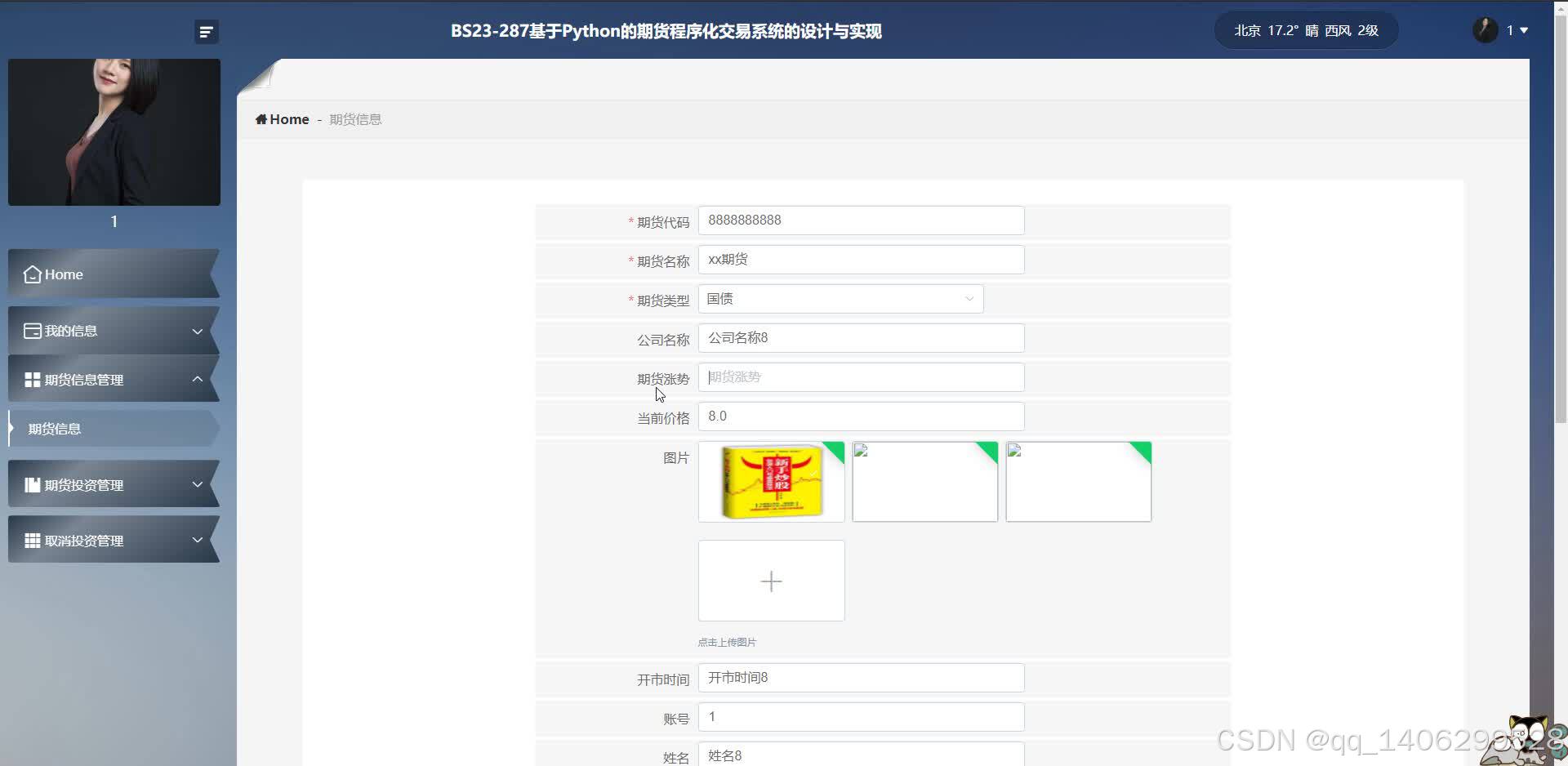The height and width of the screenshot is (766, 1568).
Task: Expand the 取消投资管理 submenu
Action: (197, 539)
